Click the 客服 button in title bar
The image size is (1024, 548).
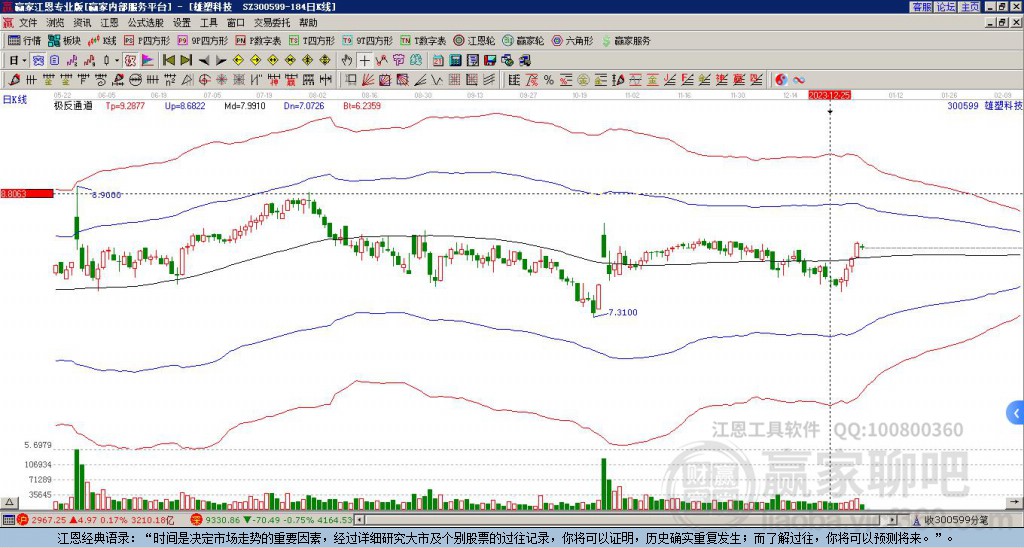click(921, 7)
